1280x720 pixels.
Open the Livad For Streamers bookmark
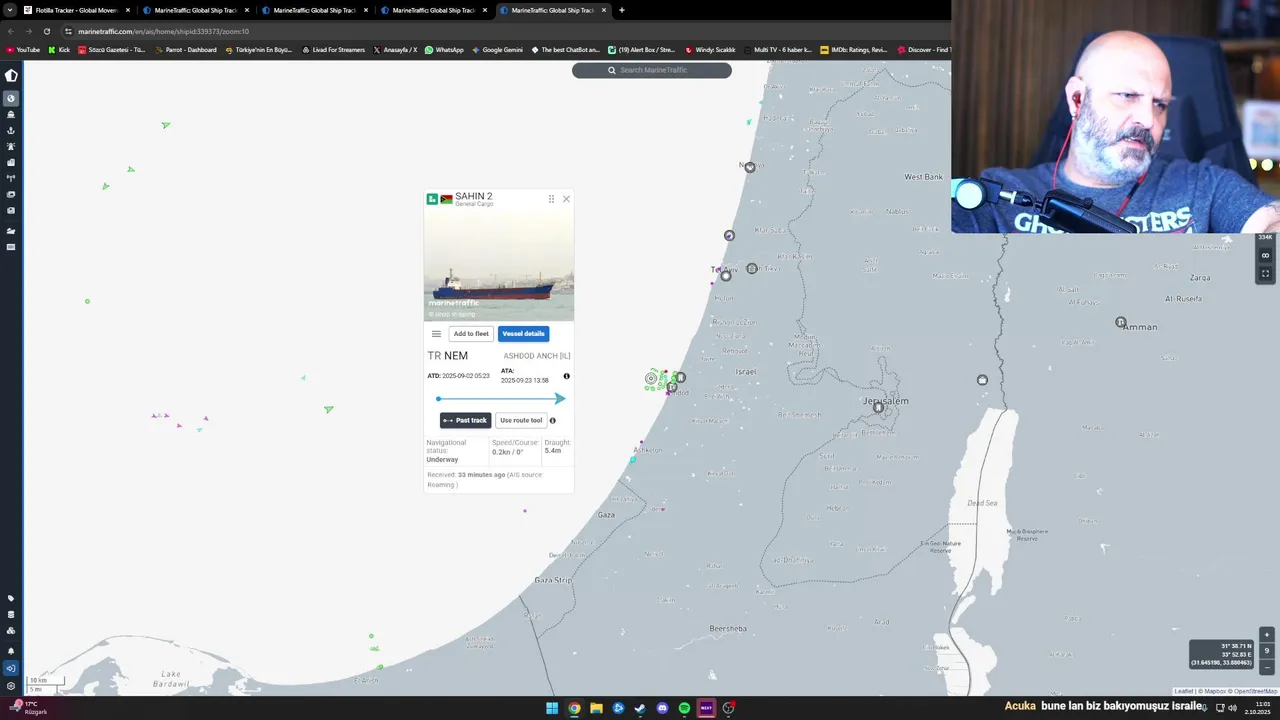(333, 49)
